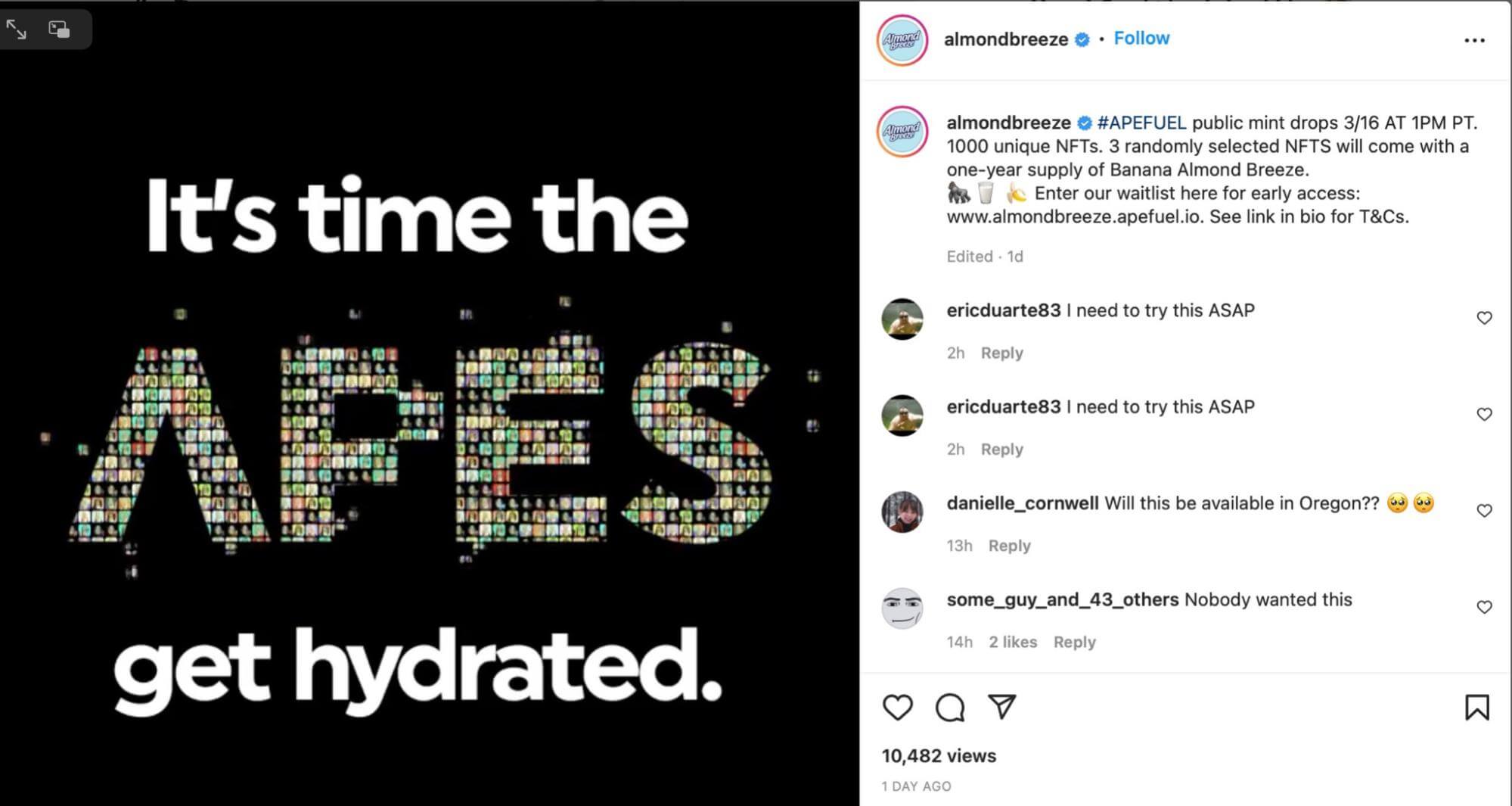Open some_guy_and_43_others' profile avatar
This screenshot has width=1512, height=806.
coord(902,608)
